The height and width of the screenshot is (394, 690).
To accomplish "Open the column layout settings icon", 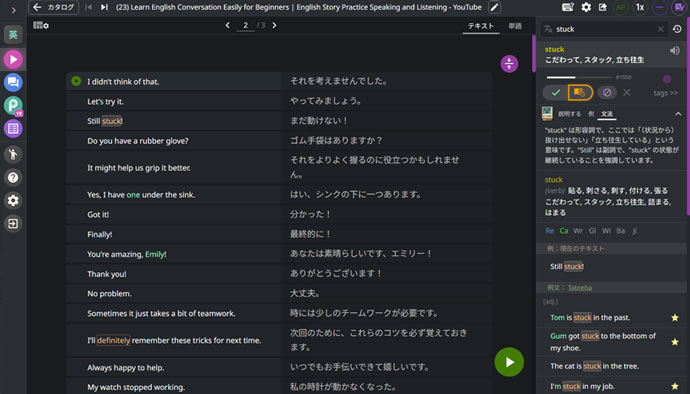I will [41, 26].
